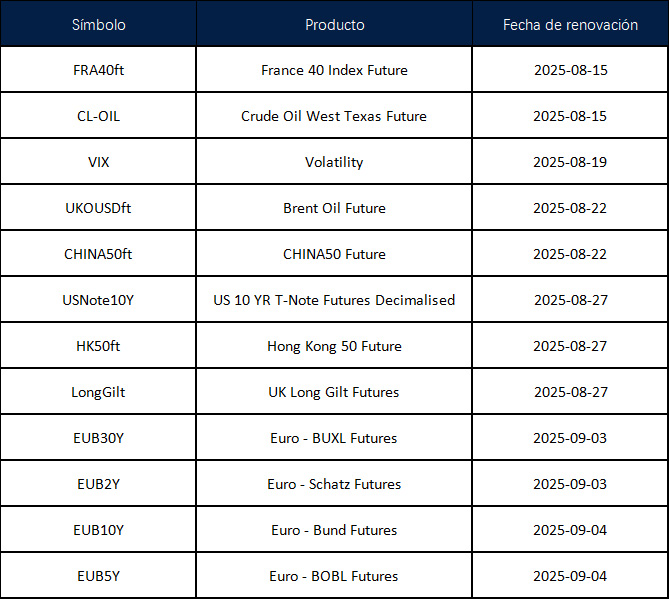Select Brent Oil Future product cell

[x=334, y=208]
